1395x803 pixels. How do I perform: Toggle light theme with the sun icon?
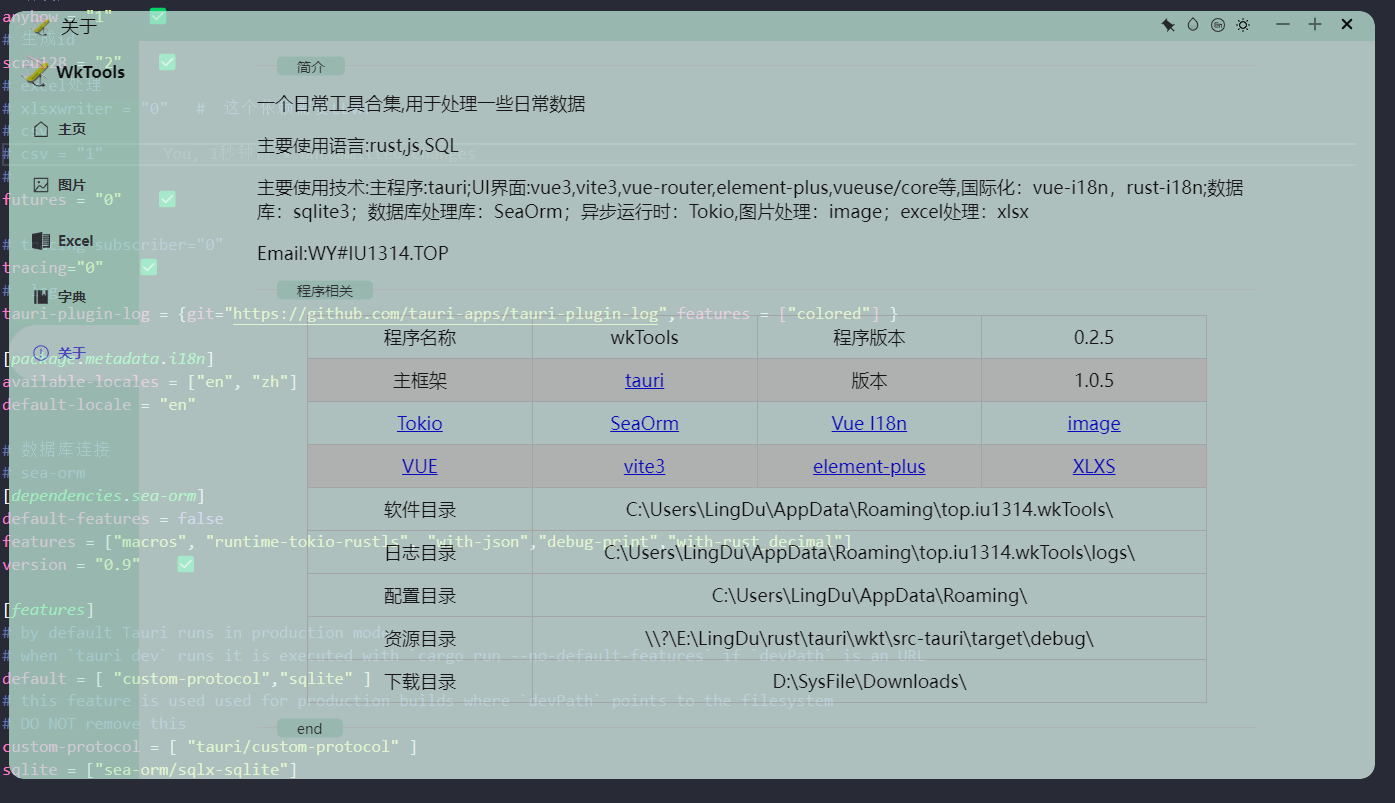pyautogui.click(x=1243, y=25)
